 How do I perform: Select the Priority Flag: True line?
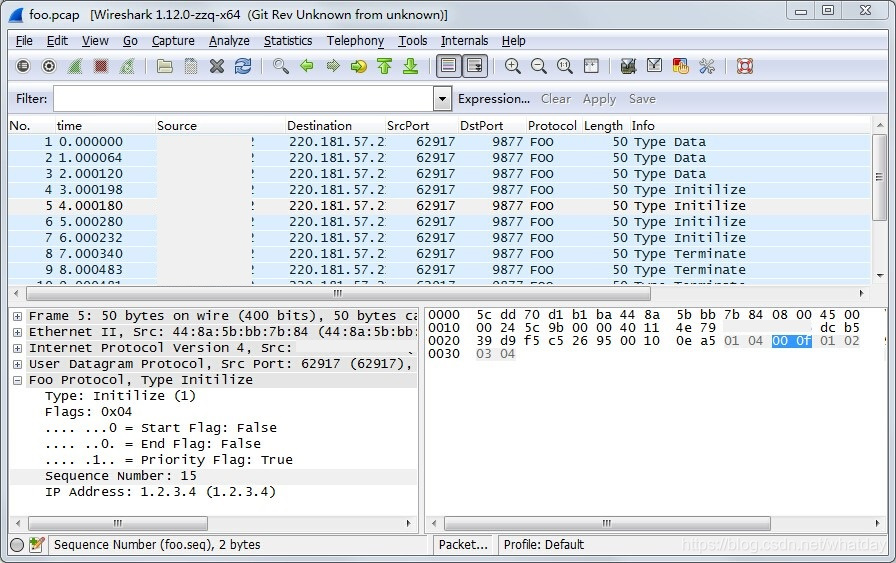click(x=169, y=460)
